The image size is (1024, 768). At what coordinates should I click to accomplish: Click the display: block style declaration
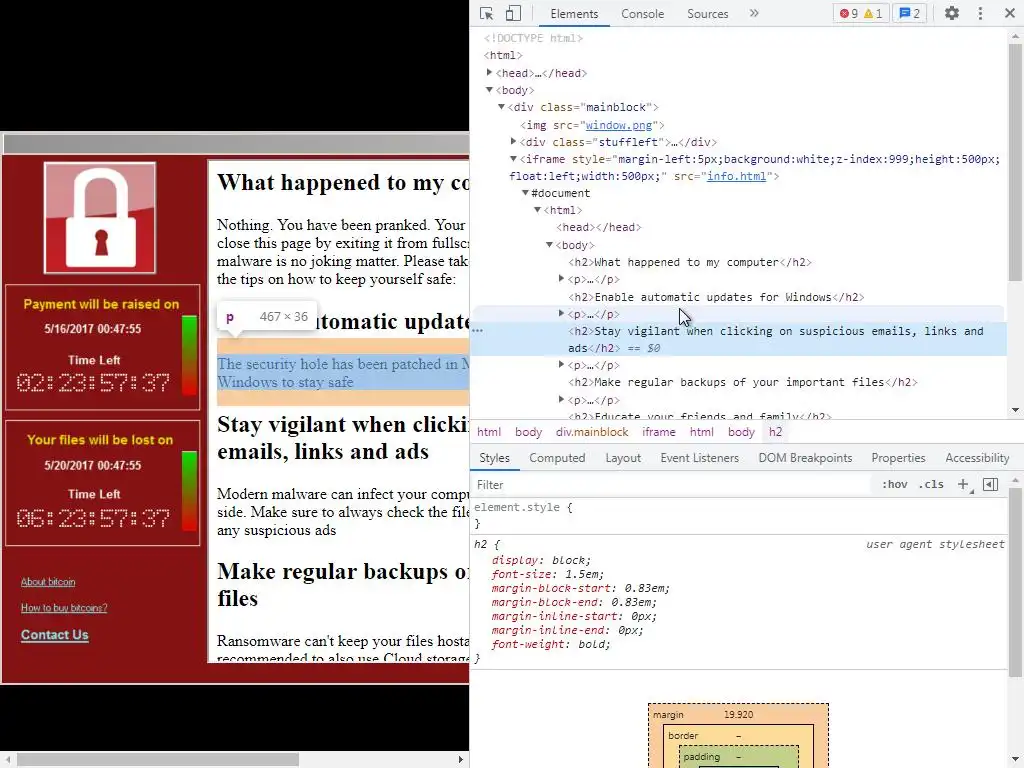[x=541, y=560]
